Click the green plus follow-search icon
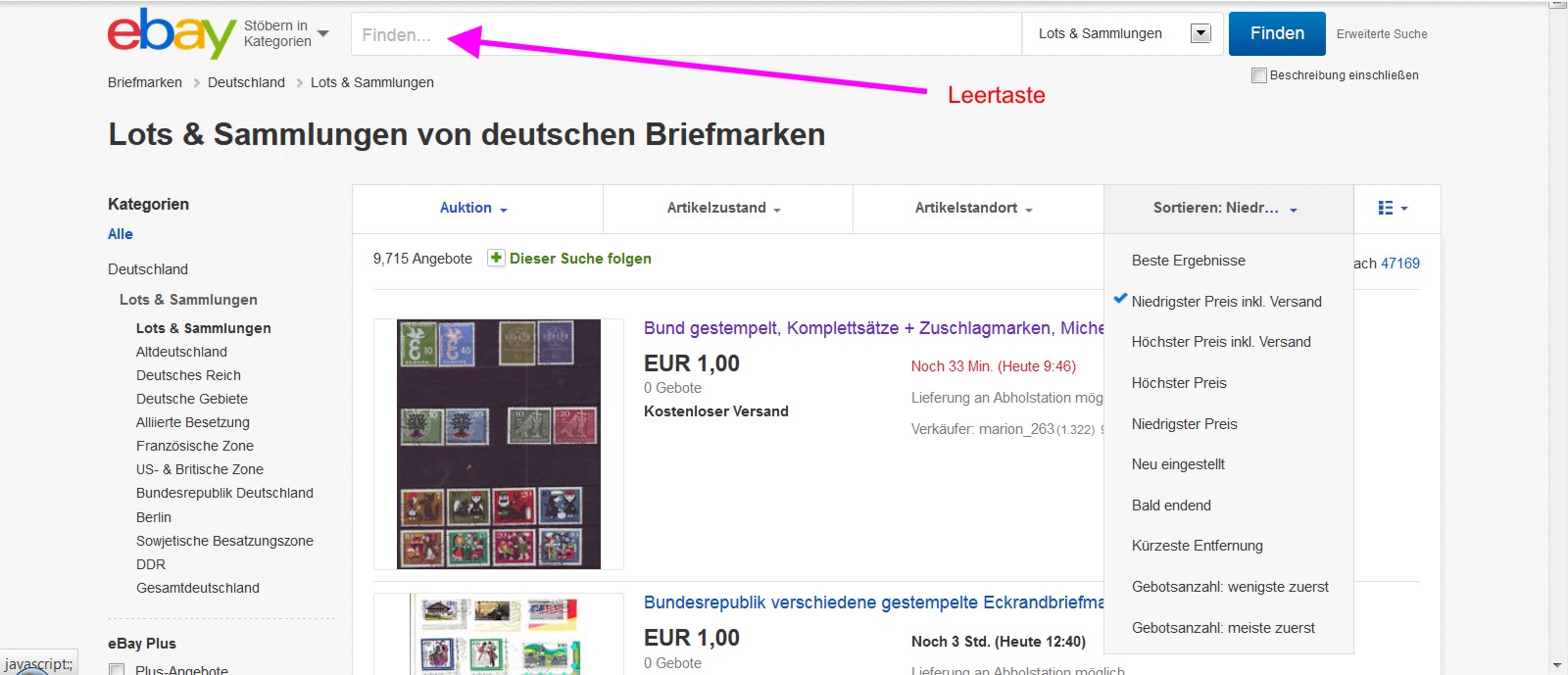The width and height of the screenshot is (1568, 675). 496,258
